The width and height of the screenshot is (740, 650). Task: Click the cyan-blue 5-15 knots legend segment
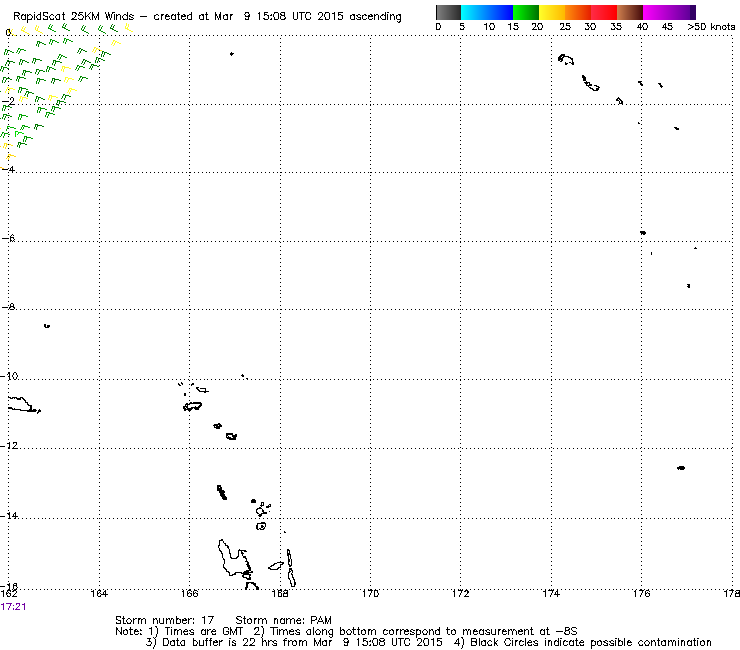point(487,12)
